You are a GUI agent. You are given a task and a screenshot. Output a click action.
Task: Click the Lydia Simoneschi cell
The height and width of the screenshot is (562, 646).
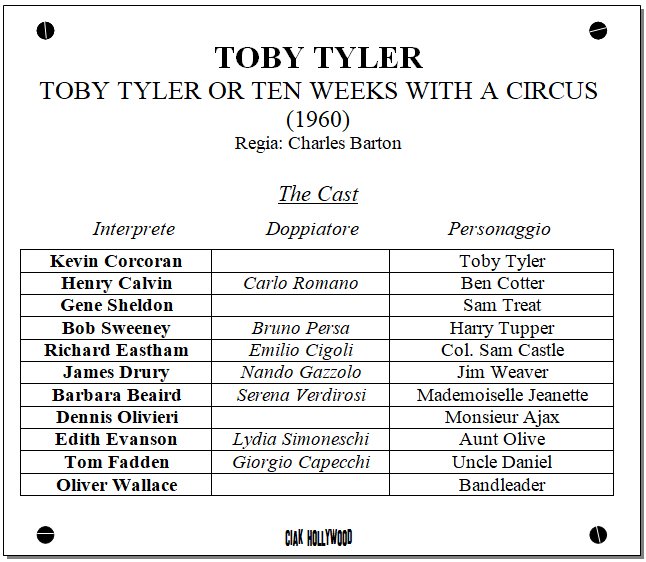[x=301, y=440]
